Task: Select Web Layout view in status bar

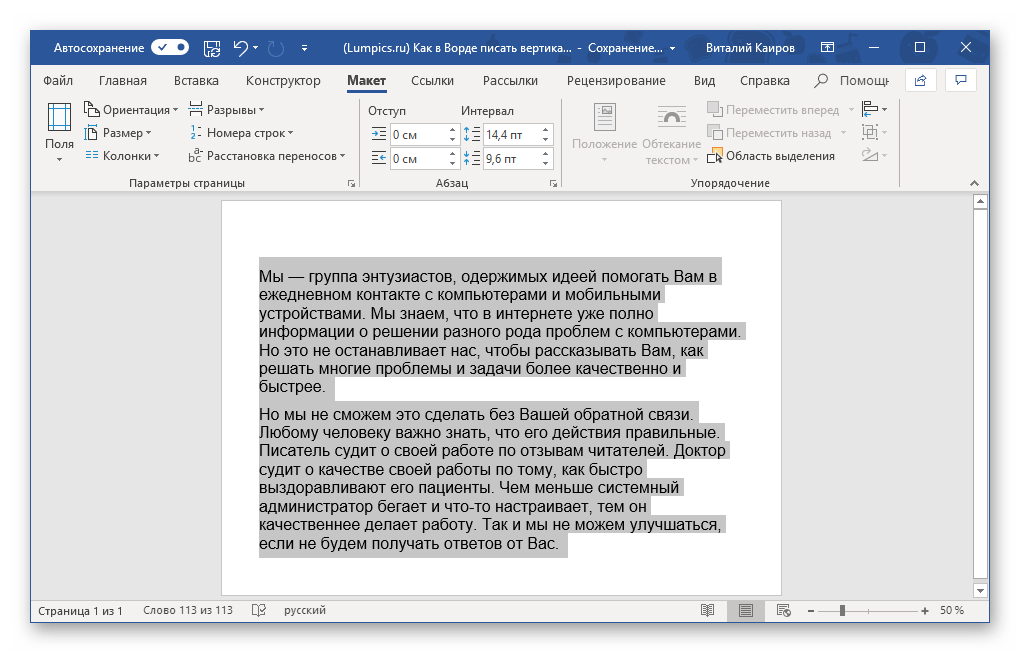Action: point(783,610)
